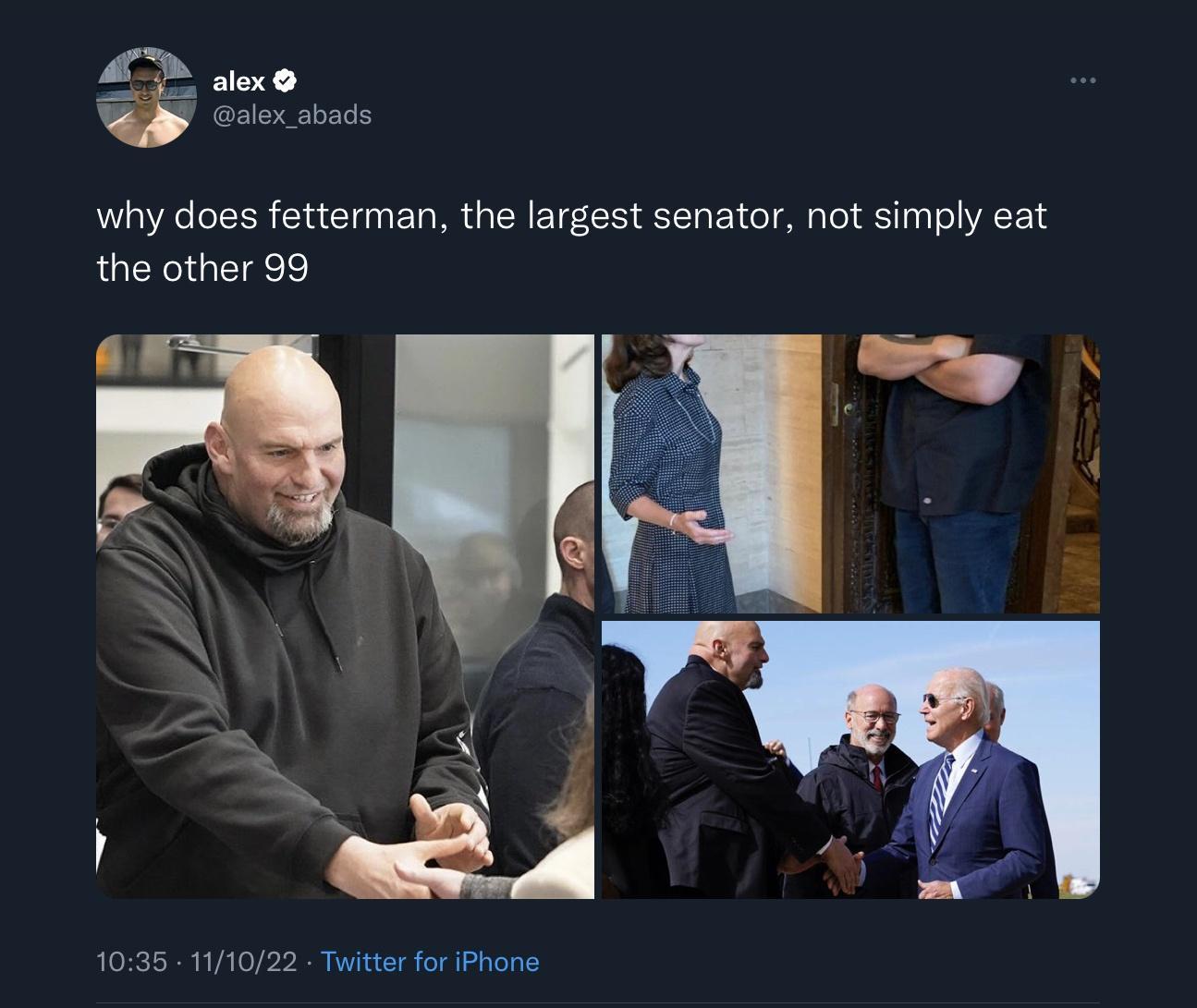Select the tweet text body
Screen dimensions: 1197x1008
(x=568, y=240)
